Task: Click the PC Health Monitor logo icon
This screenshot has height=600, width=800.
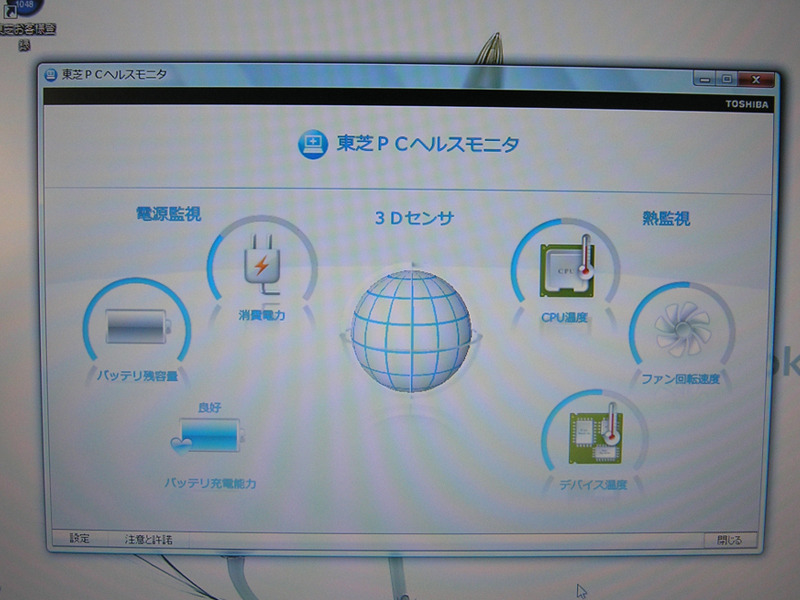Action: [313, 144]
